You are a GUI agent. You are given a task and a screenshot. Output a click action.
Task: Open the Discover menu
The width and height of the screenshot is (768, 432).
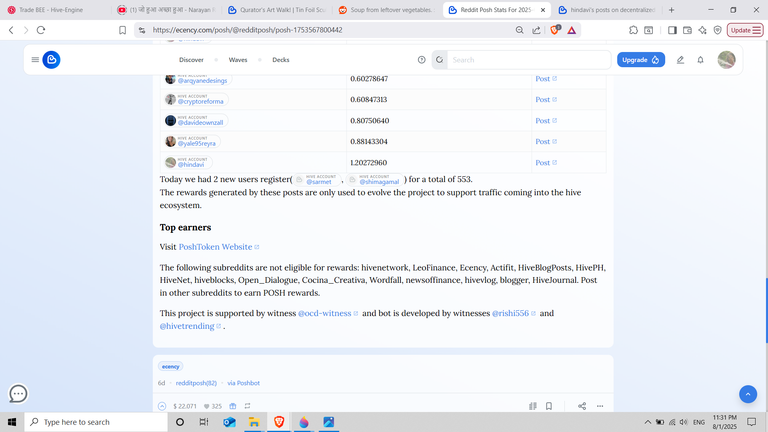191,60
